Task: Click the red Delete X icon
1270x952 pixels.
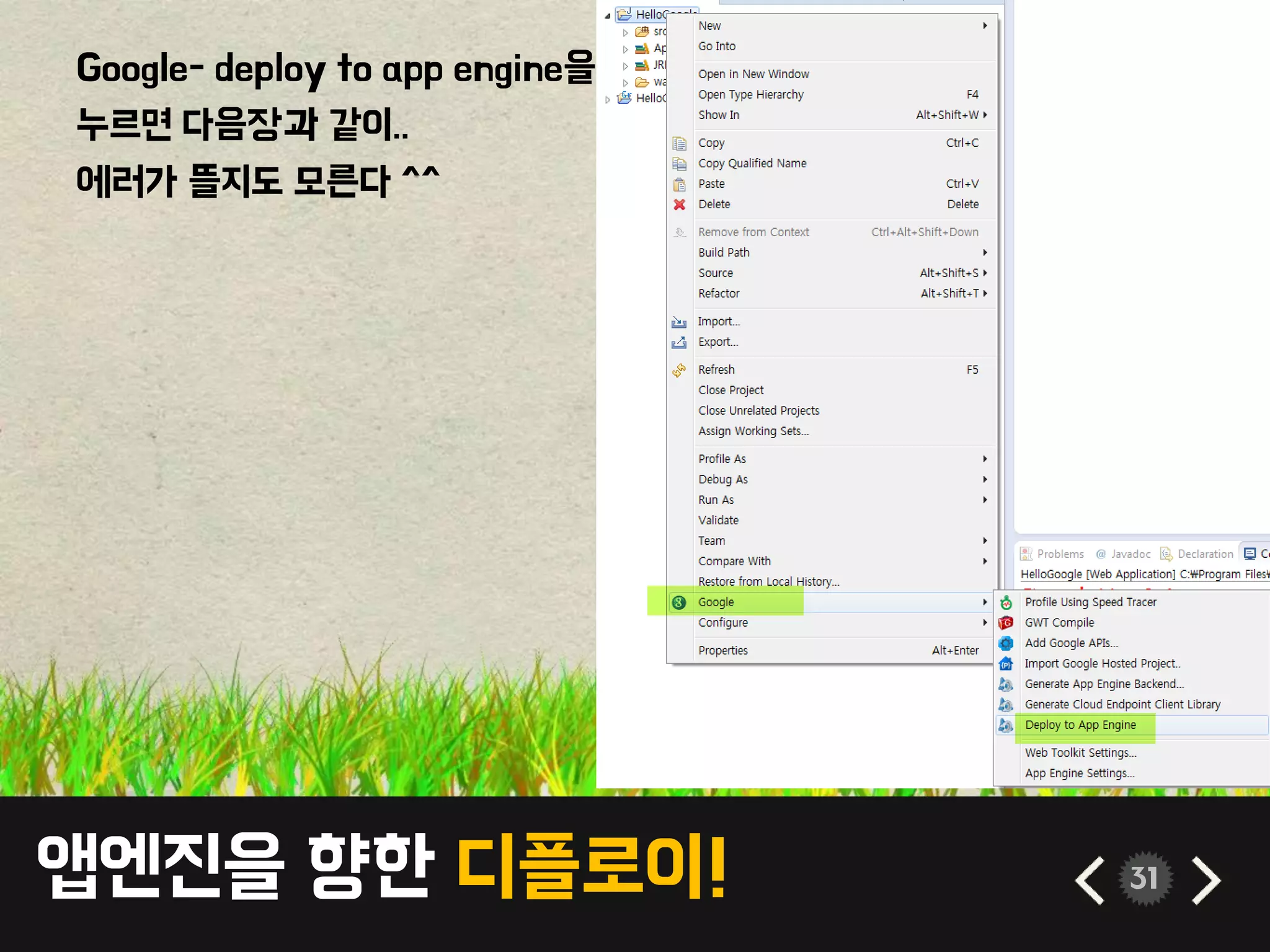Action: (679, 205)
